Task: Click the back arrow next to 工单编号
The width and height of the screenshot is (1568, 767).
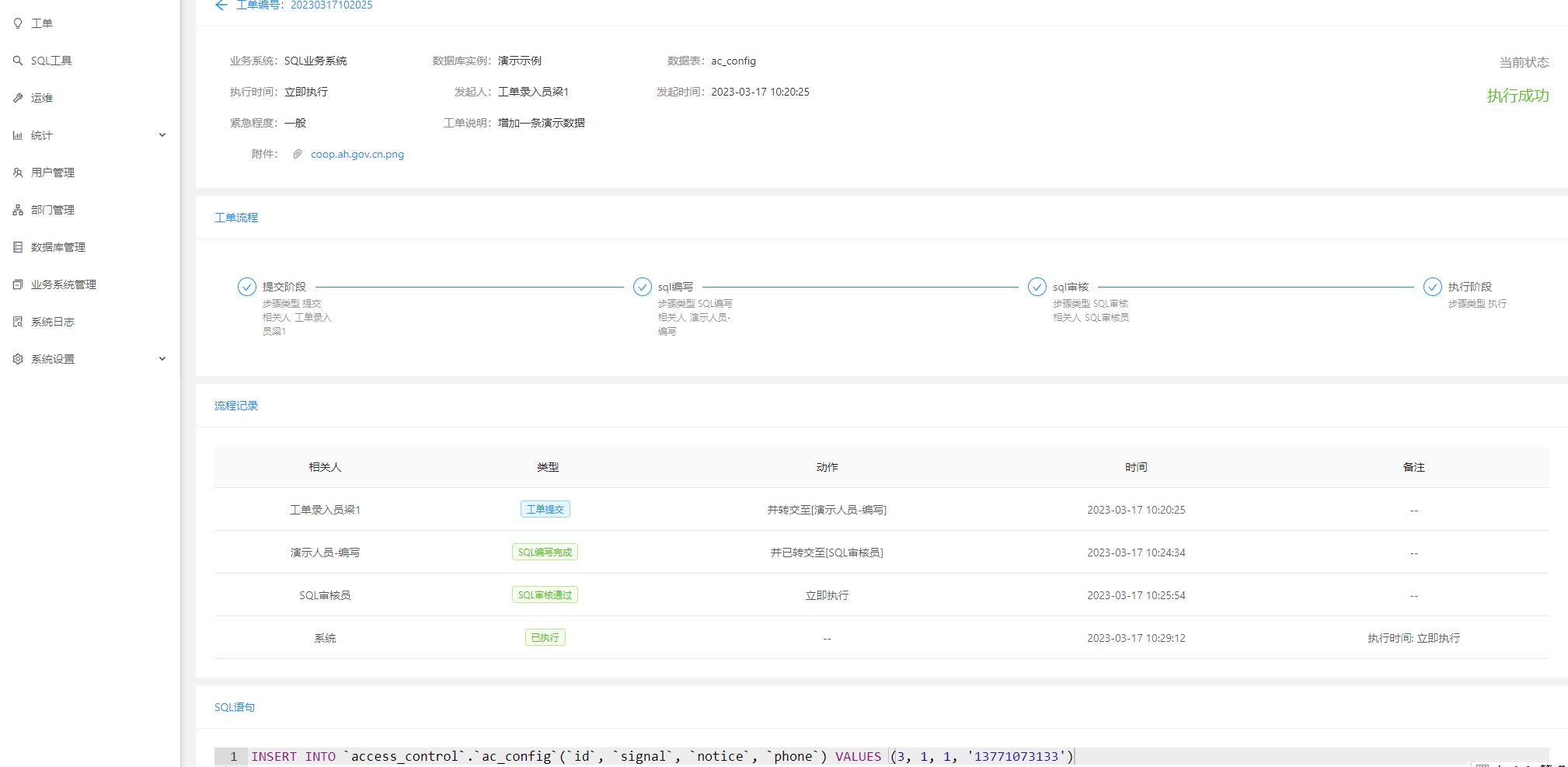Action: (221, 5)
